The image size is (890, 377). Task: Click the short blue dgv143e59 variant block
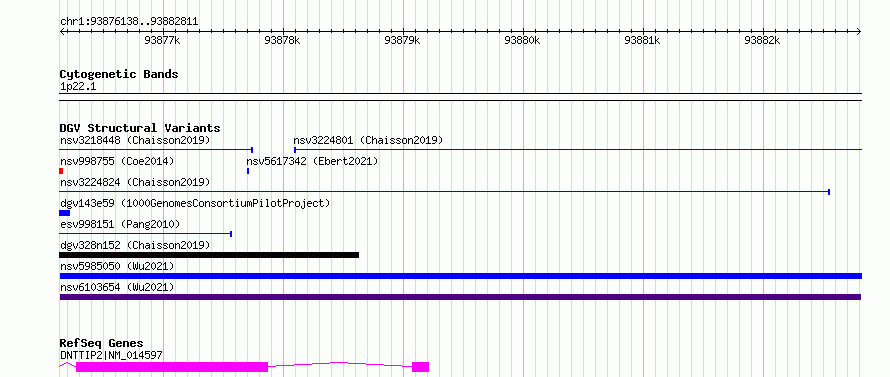(64, 213)
